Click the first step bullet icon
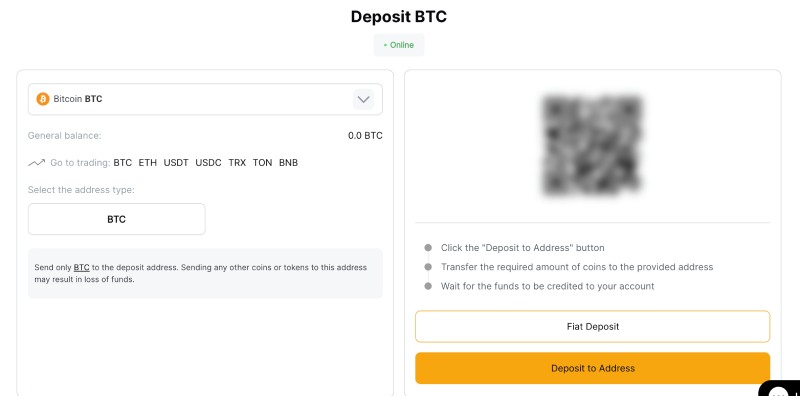800x396 pixels. pos(428,248)
